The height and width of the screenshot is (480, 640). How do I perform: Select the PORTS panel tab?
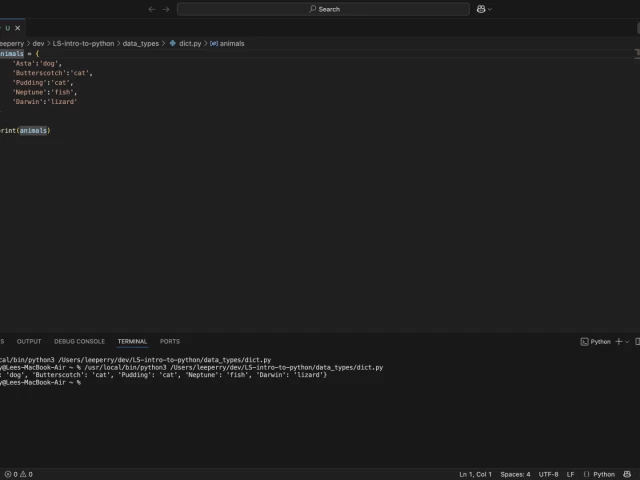[170, 341]
